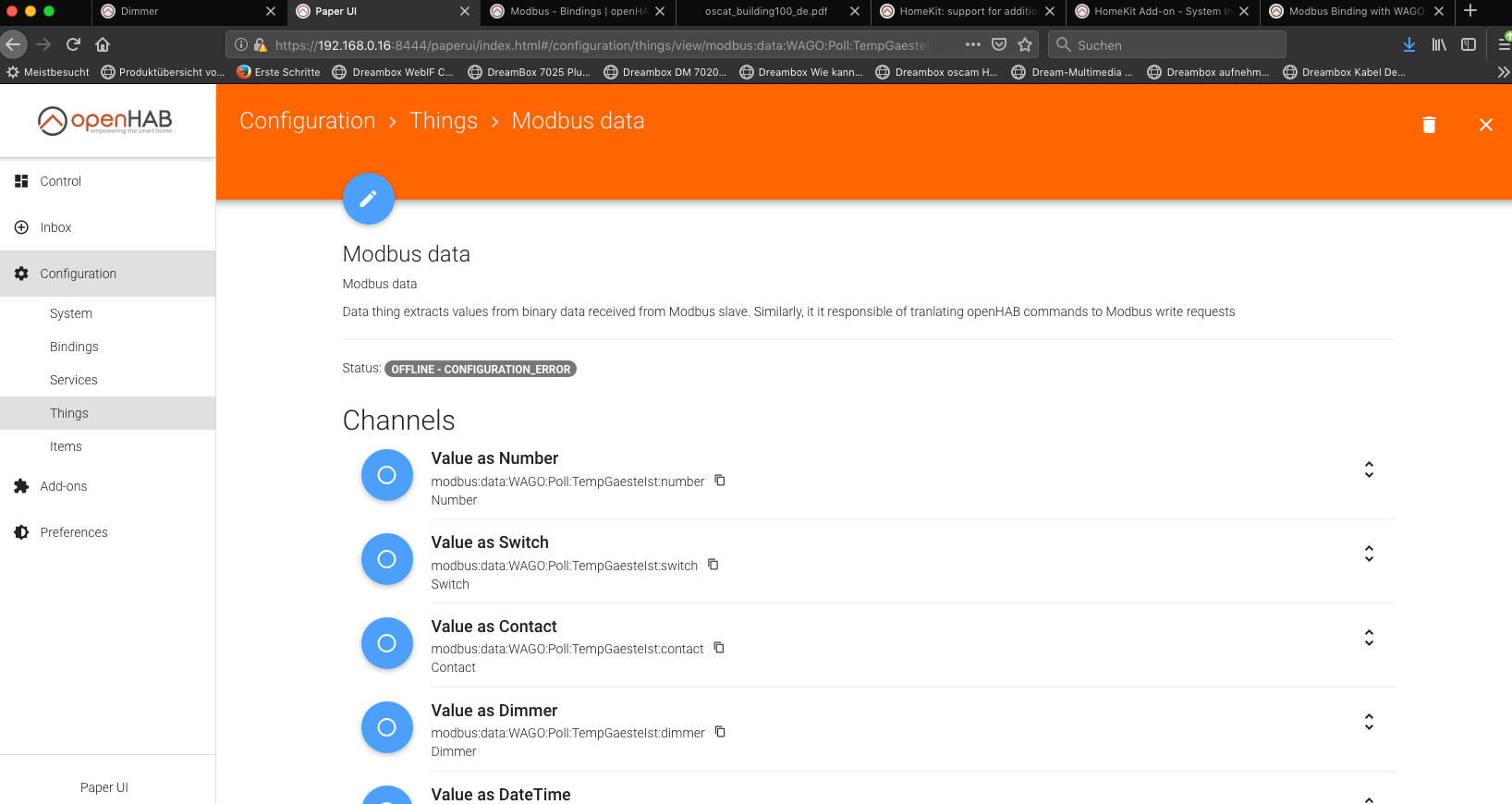Viewport: 1512px width, 804px height.
Task: Copy the TempGaesteIst:contact channel ID
Action: pyautogui.click(x=719, y=648)
